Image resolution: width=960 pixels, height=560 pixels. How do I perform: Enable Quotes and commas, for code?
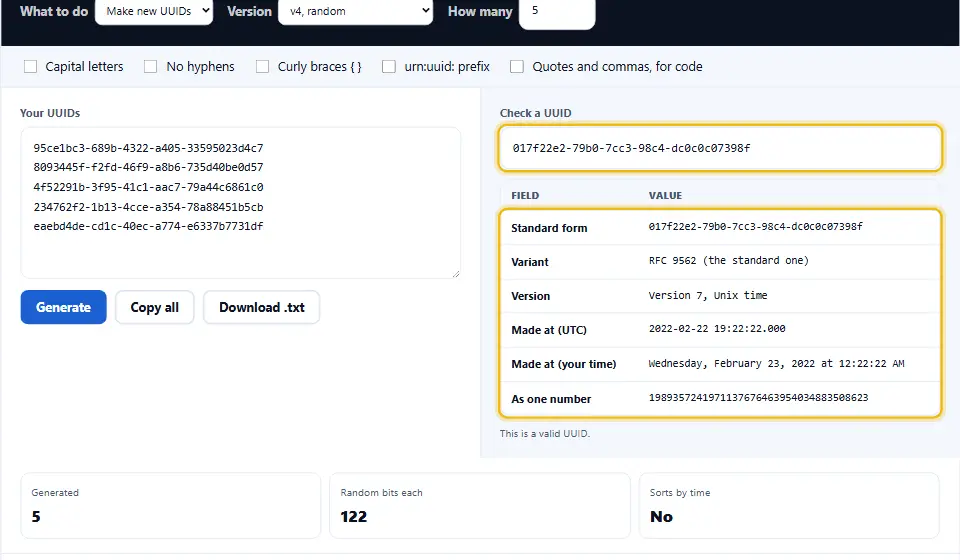pos(517,67)
